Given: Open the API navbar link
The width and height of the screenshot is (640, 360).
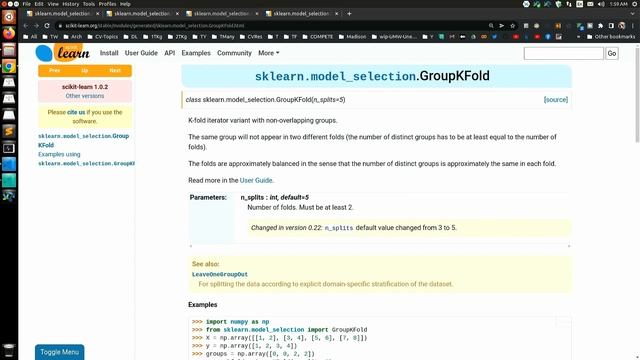Looking at the screenshot, I should pos(169,53).
